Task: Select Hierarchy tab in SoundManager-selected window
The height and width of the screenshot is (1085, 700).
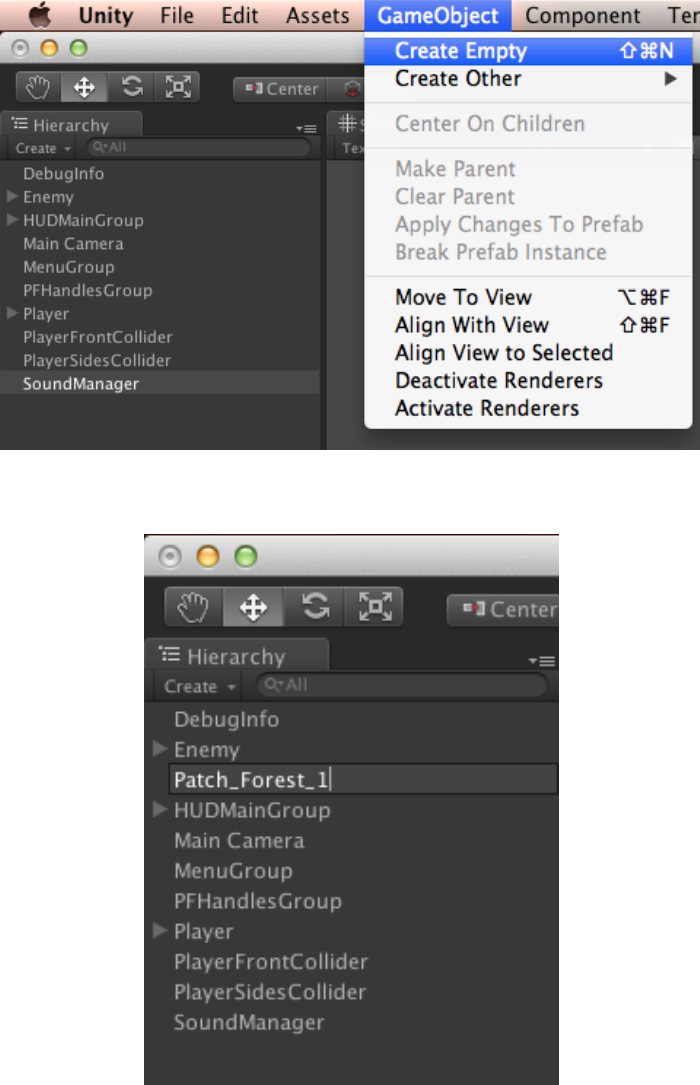Action: [72, 125]
